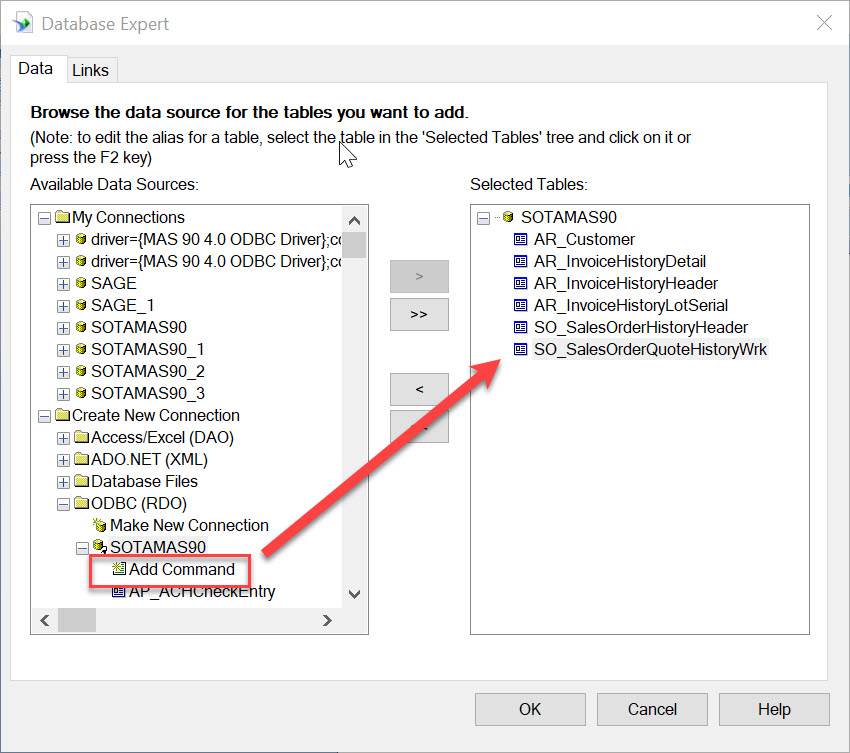Click the vertical scrollbar down arrow
This screenshot has height=753, width=850.
tap(355, 594)
